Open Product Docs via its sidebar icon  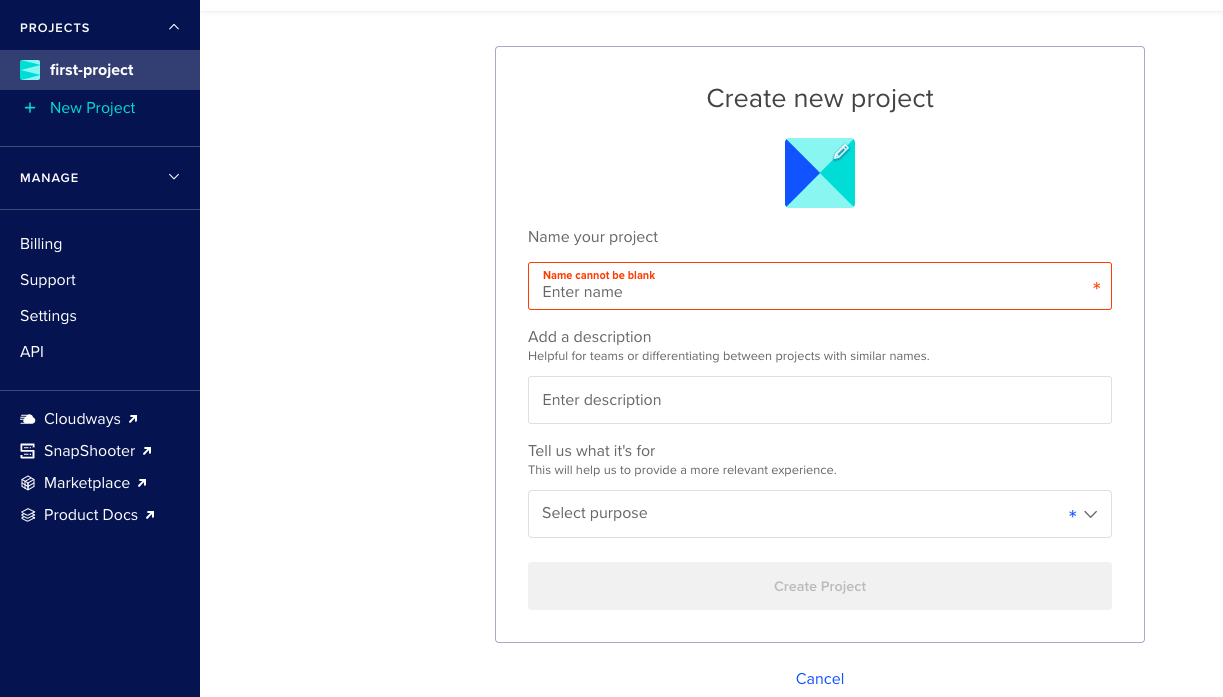click(27, 514)
